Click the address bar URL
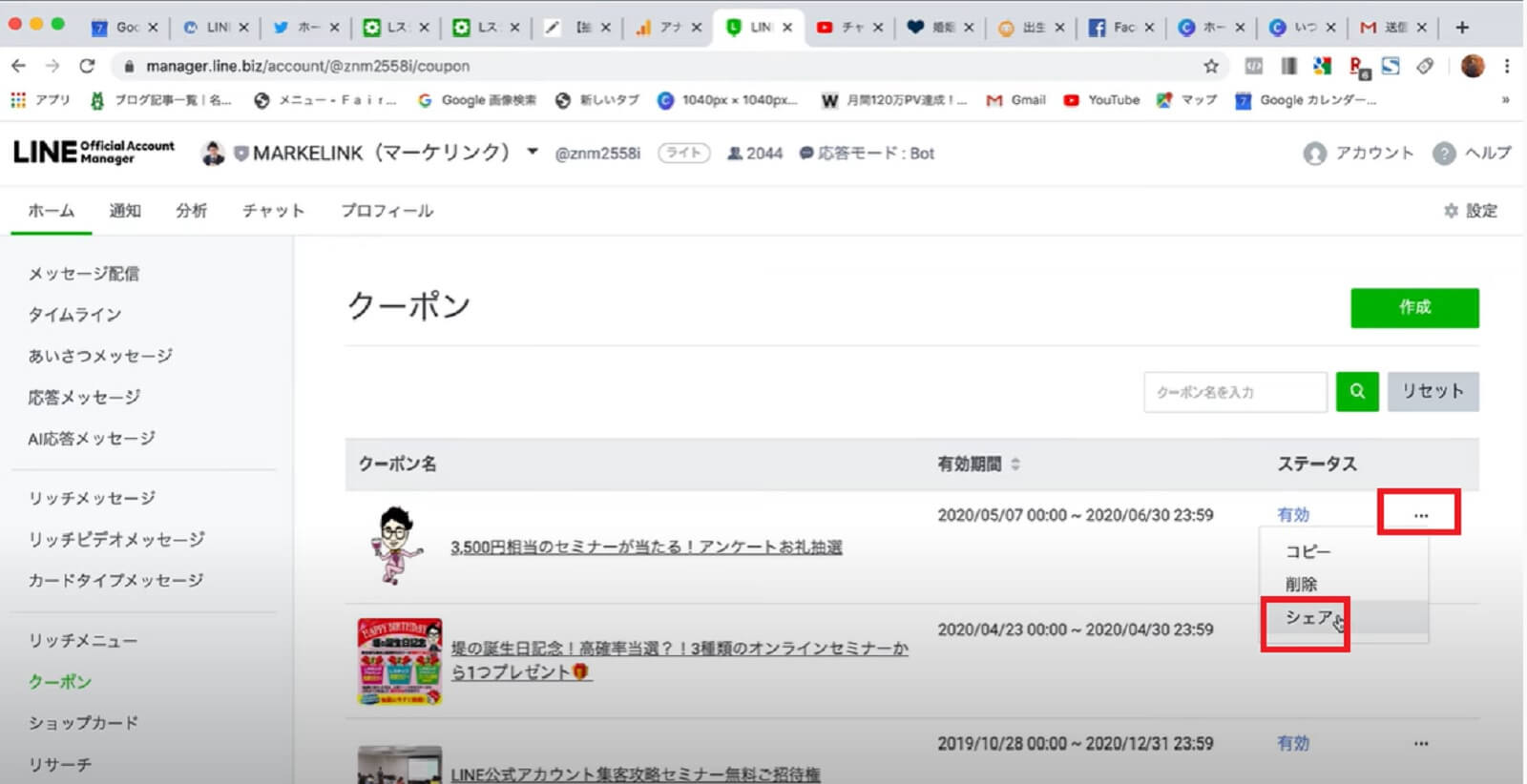Image resolution: width=1527 pixels, height=784 pixels. pyautogui.click(x=307, y=66)
